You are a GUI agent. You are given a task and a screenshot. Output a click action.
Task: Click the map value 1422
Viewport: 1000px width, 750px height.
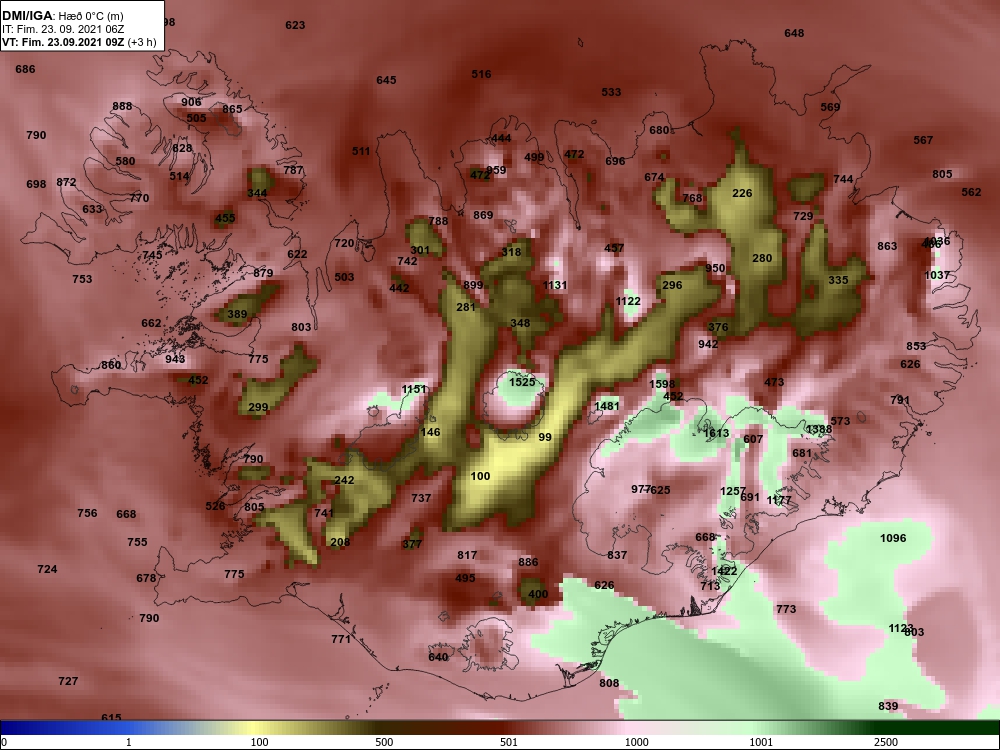[724, 571]
